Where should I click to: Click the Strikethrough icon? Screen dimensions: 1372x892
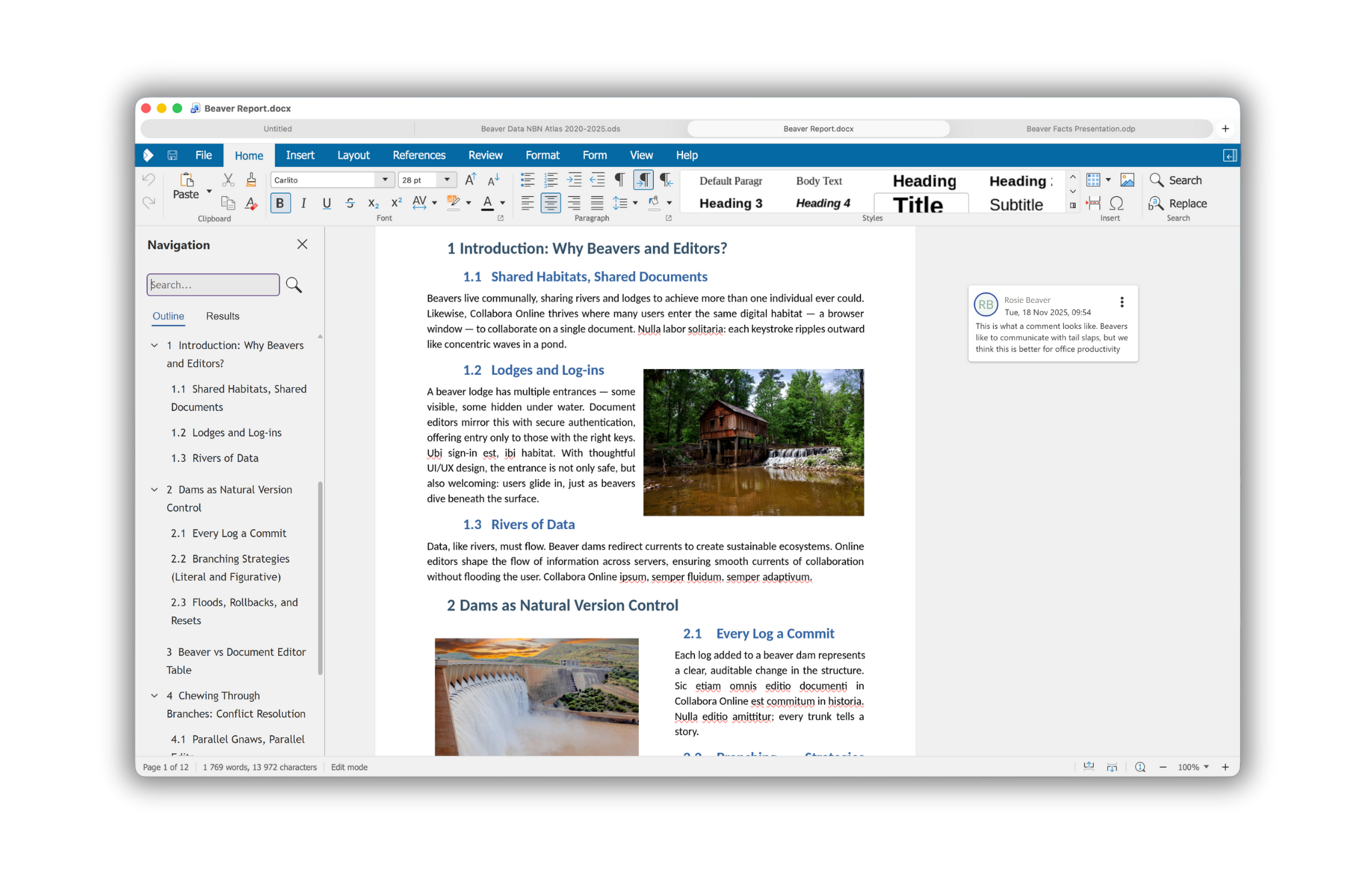[350, 203]
